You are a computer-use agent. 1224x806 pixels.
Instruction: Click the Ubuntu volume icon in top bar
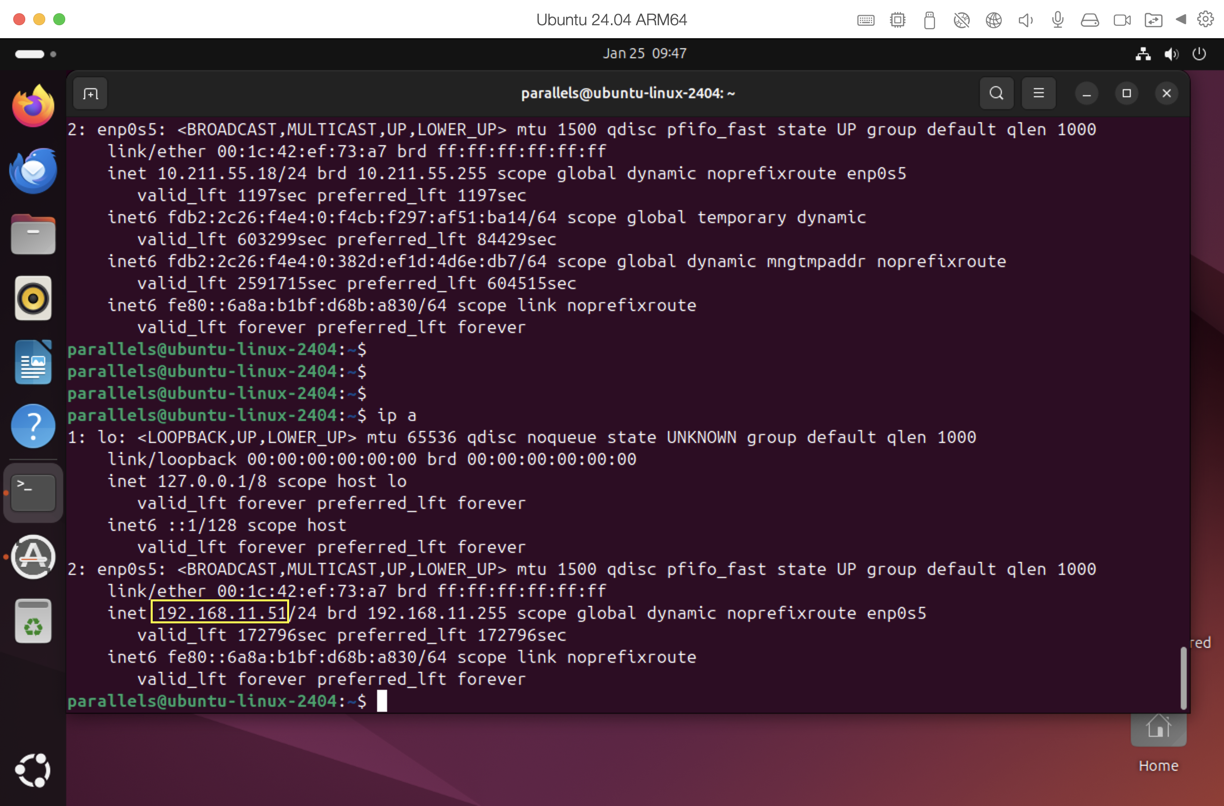click(x=1171, y=54)
